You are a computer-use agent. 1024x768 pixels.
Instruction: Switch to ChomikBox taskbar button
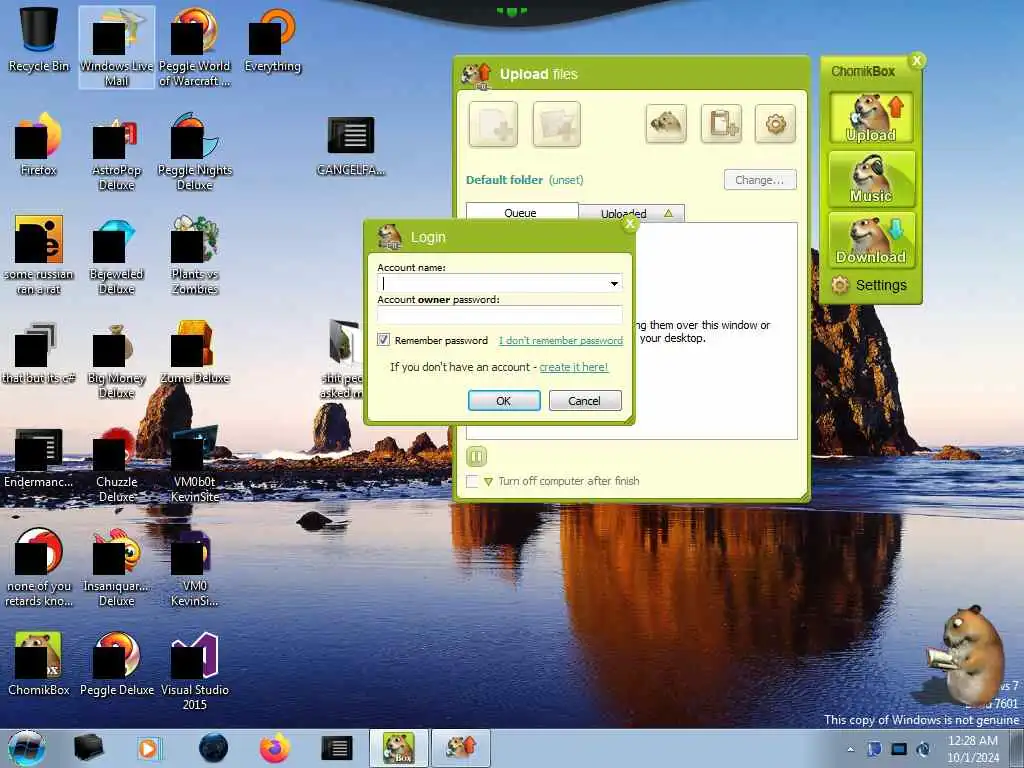point(398,748)
